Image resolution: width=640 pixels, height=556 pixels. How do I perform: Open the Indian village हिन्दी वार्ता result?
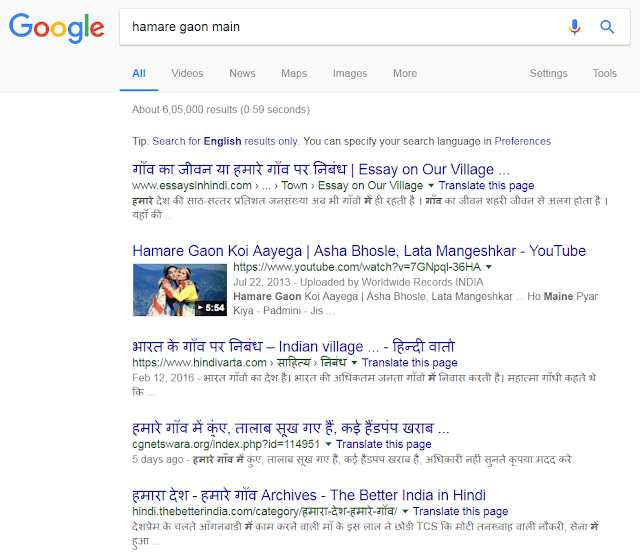point(293,347)
